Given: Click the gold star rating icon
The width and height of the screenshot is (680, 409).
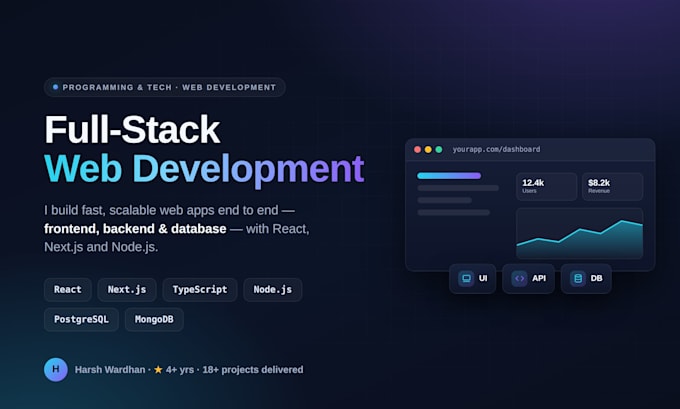Looking at the screenshot, I should [158, 370].
